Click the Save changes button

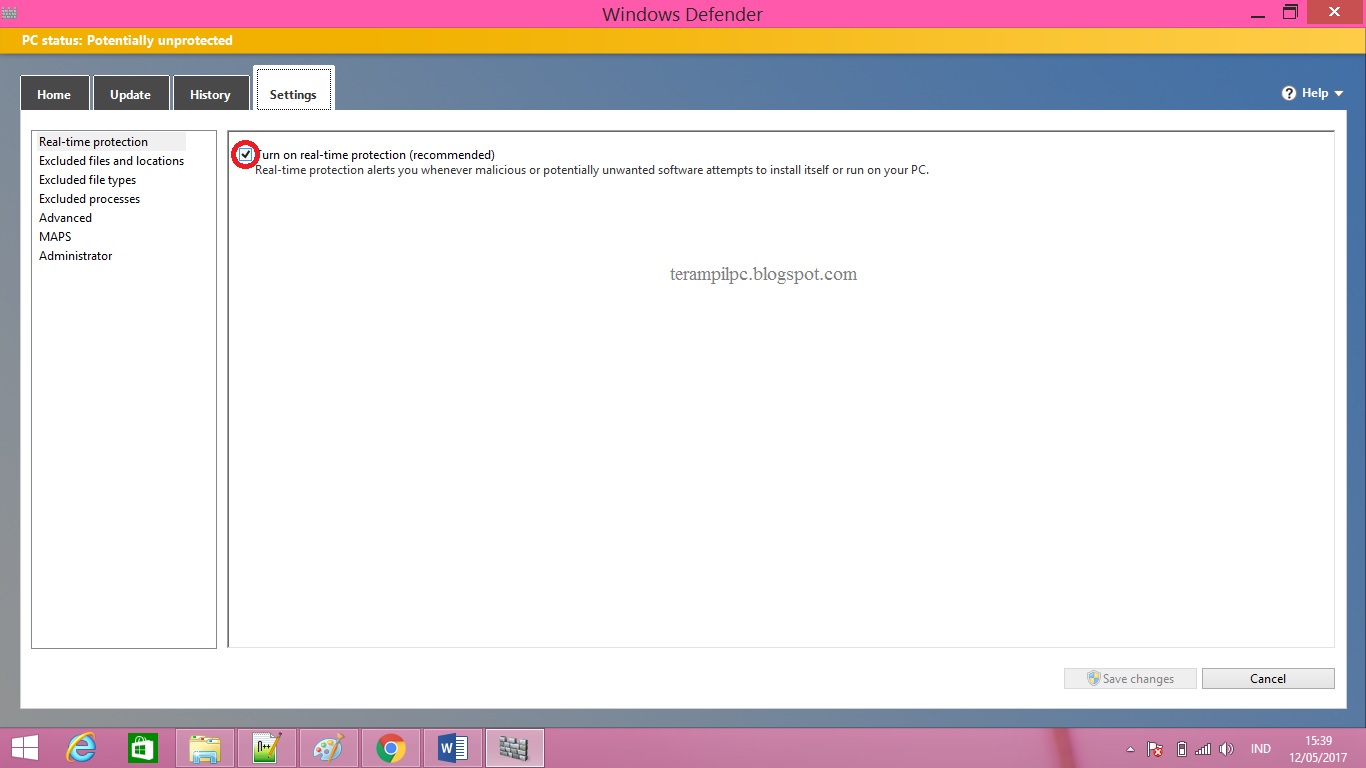coord(1130,679)
